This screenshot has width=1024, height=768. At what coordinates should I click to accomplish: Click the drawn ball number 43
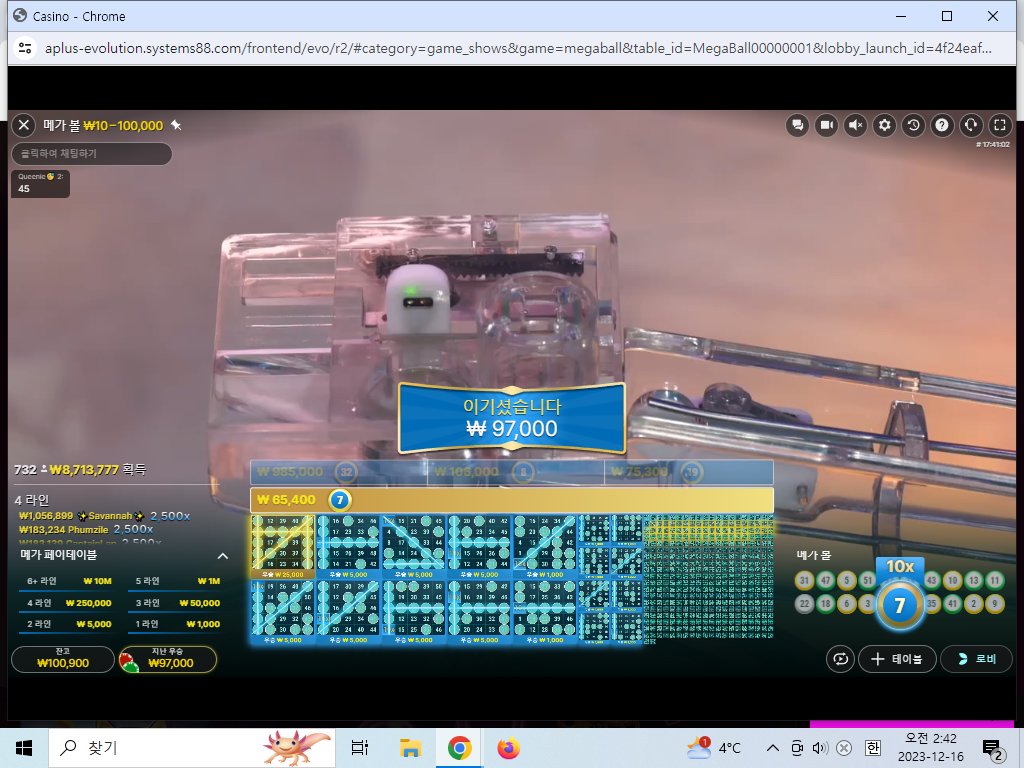931,580
